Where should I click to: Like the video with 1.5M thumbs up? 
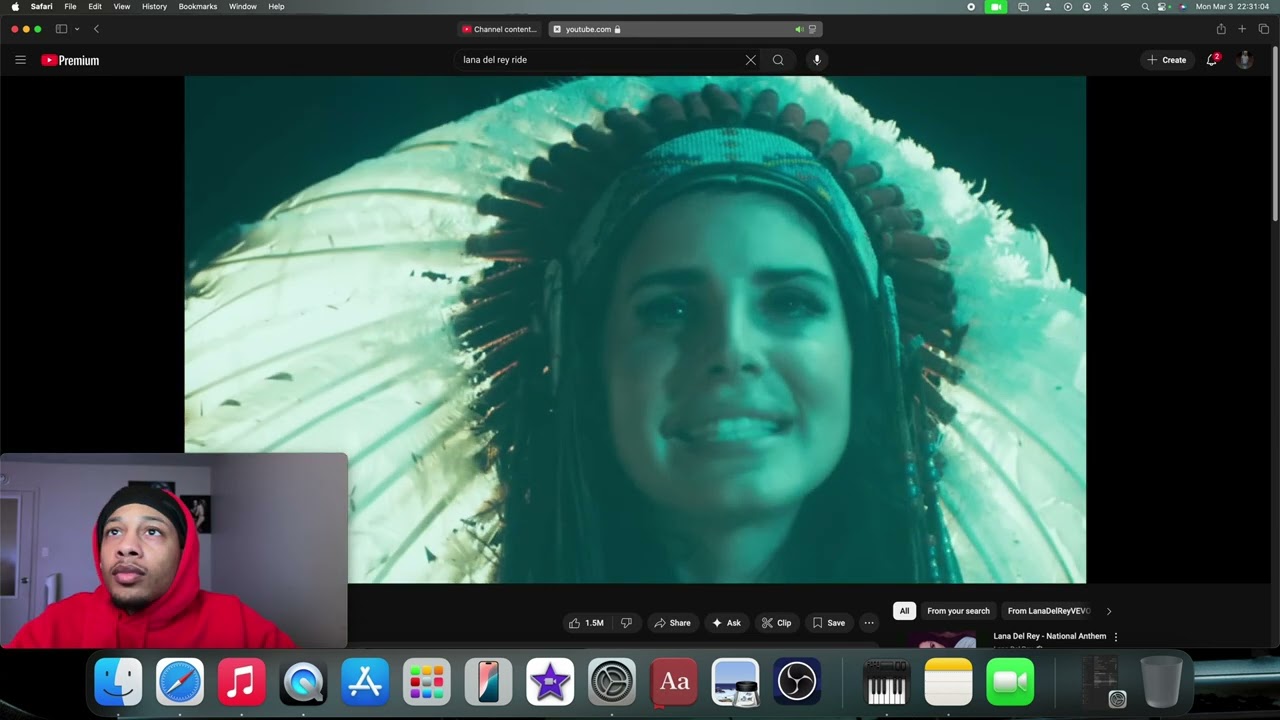587,623
